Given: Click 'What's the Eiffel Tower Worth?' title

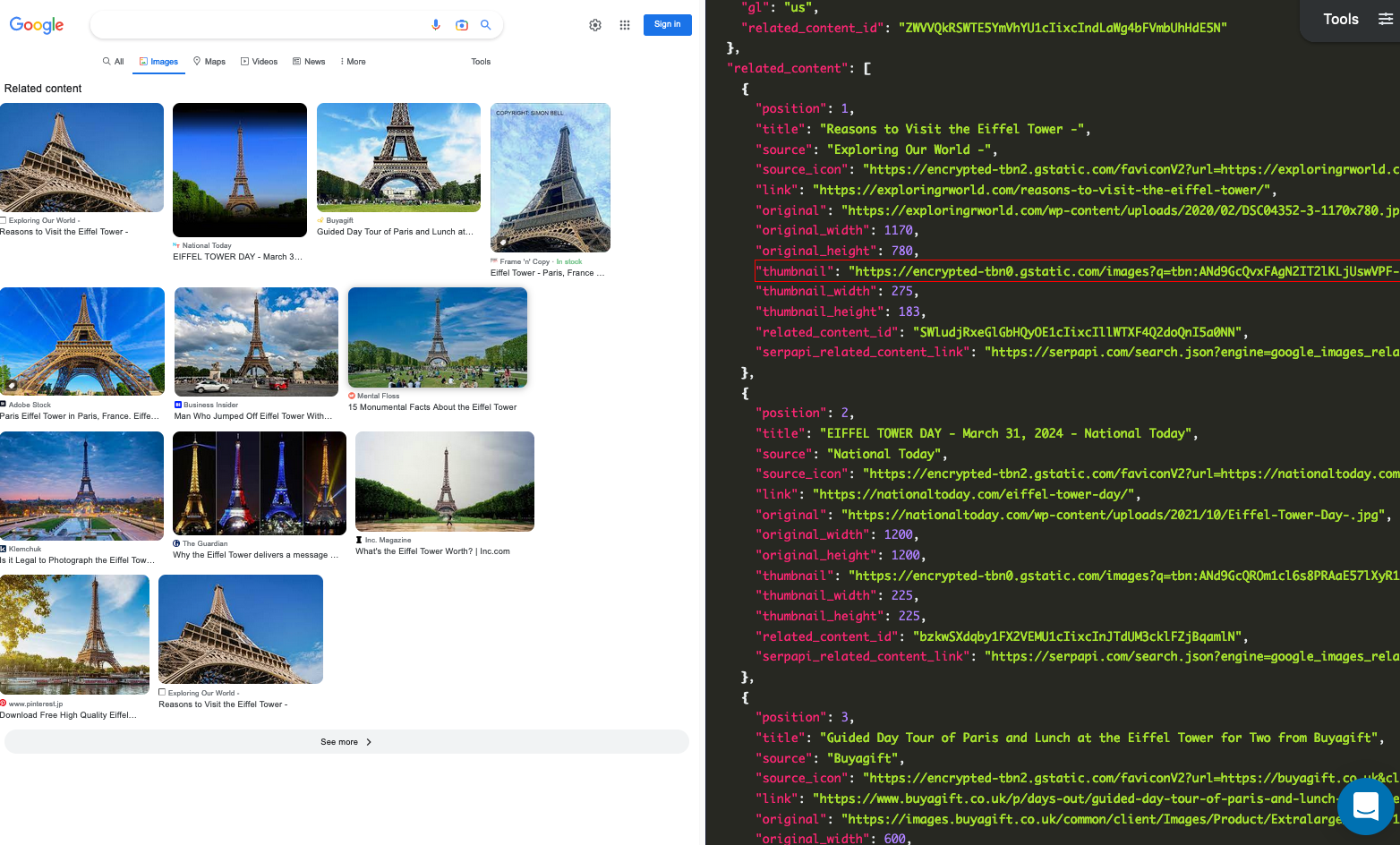Looking at the screenshot, I should [x=432, y=551].
